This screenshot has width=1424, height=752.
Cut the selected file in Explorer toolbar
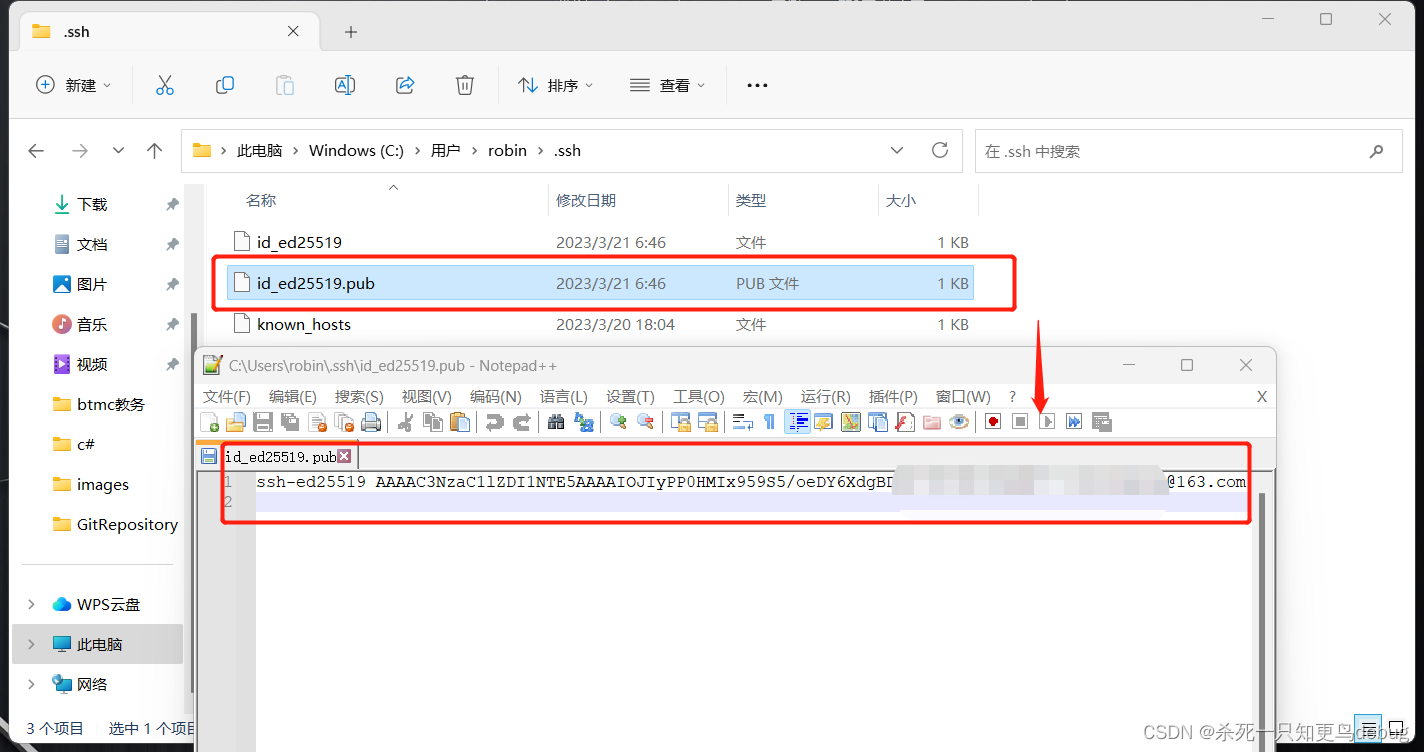[165, 85]
